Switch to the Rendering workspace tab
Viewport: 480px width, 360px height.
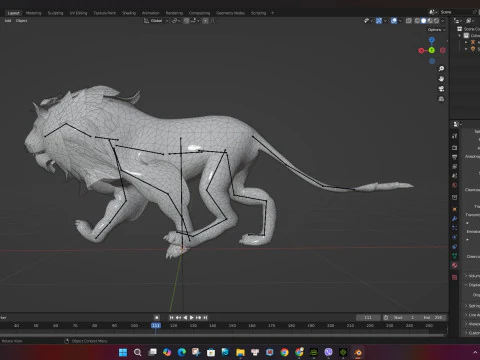(x=174, y=13)
